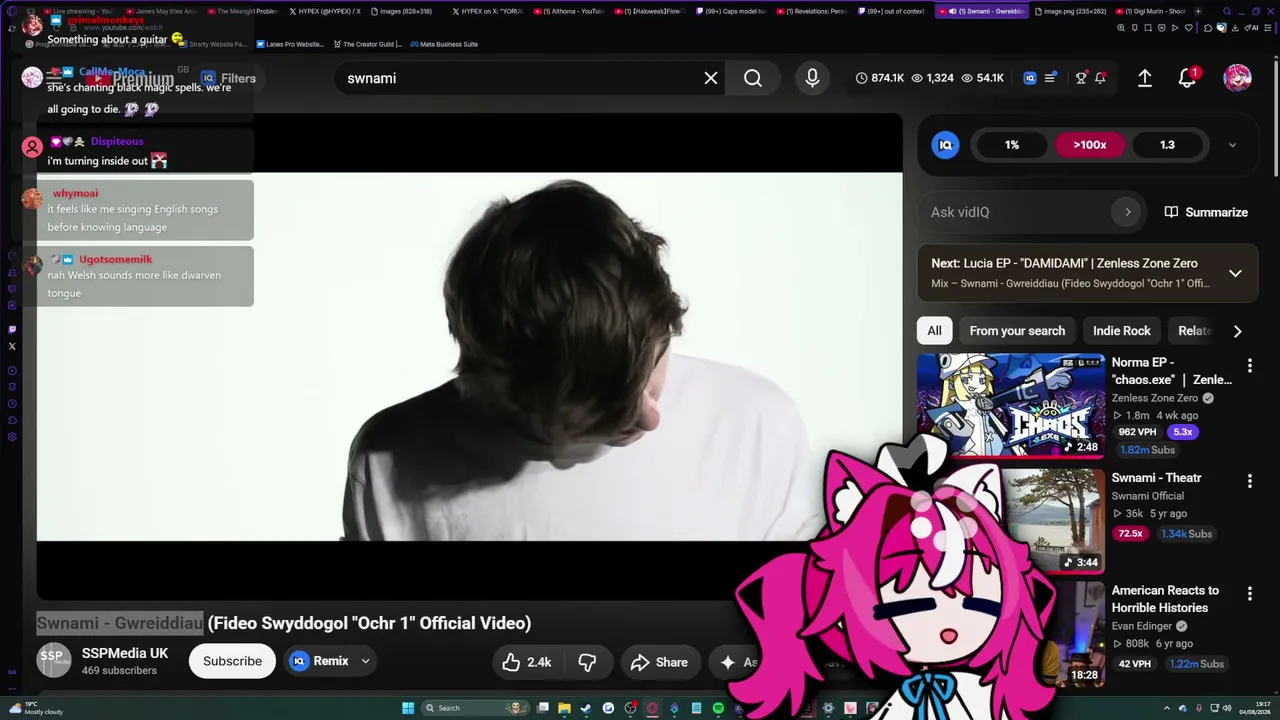Click the Summarize button
This screenshot has height=720, width=1280.
1206,212
